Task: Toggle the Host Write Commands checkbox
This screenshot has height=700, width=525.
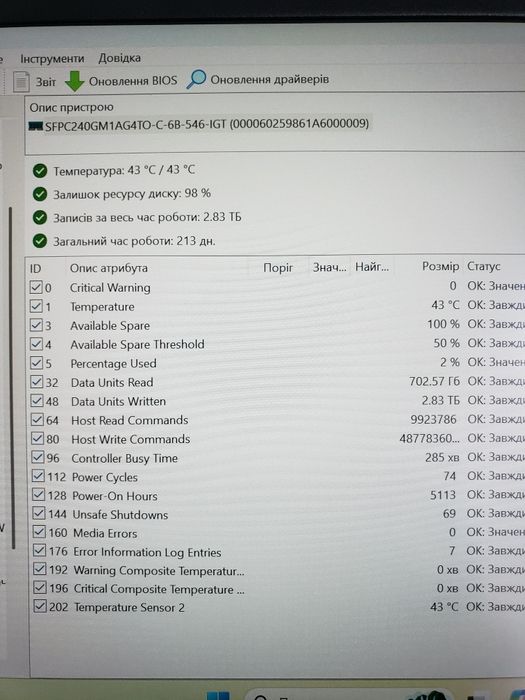Action: pyautogui.click(x=38, y=438)
